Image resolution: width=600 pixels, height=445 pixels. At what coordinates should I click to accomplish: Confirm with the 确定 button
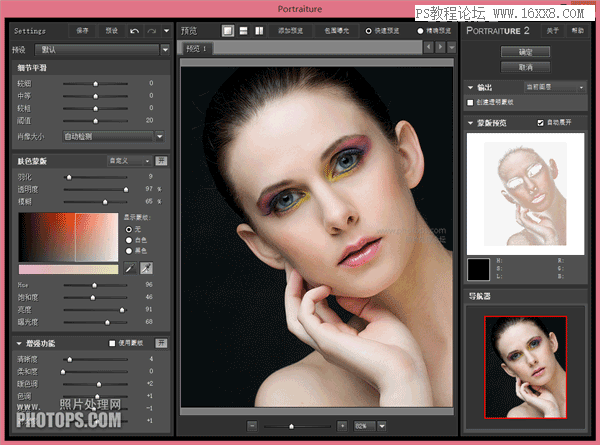[x=525, y=51]
